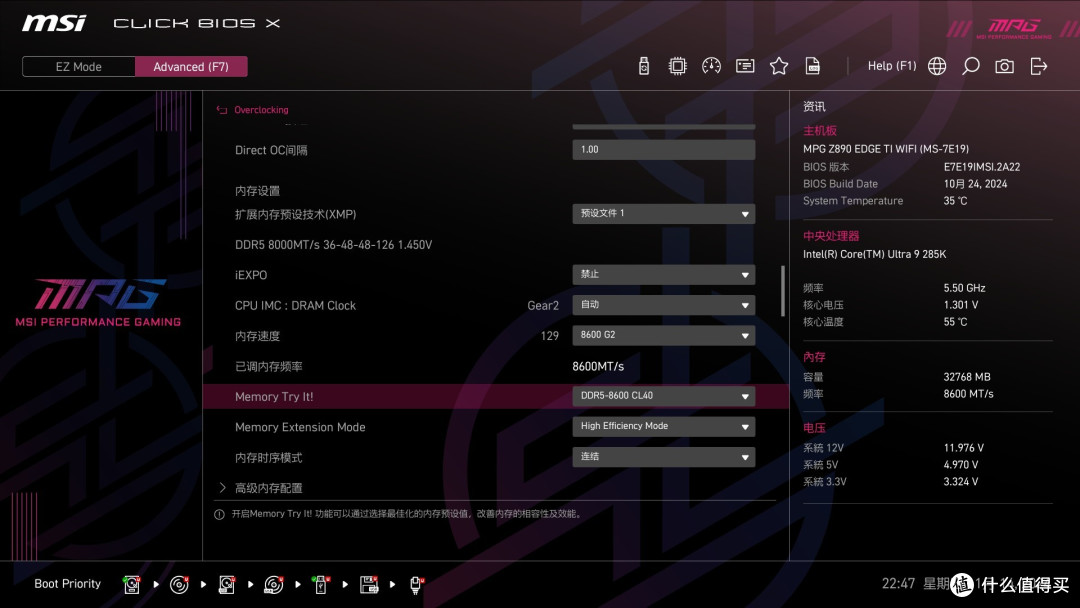Open the hardware info card icon
Viewport: 1080px width, 608px height.
(745, 66)
